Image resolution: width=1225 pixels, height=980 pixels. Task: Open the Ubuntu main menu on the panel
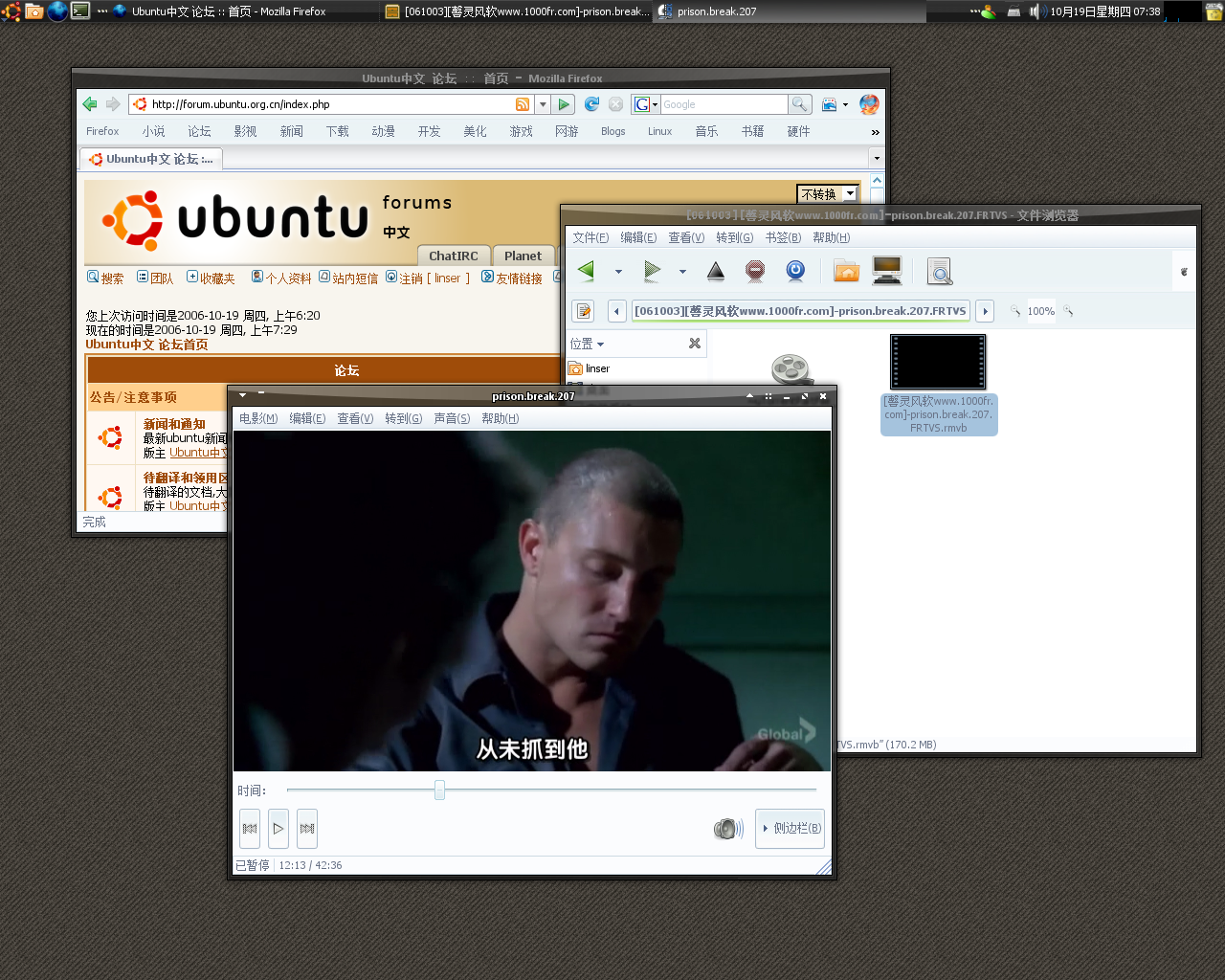pyautogui.click(x=11, y=11)
